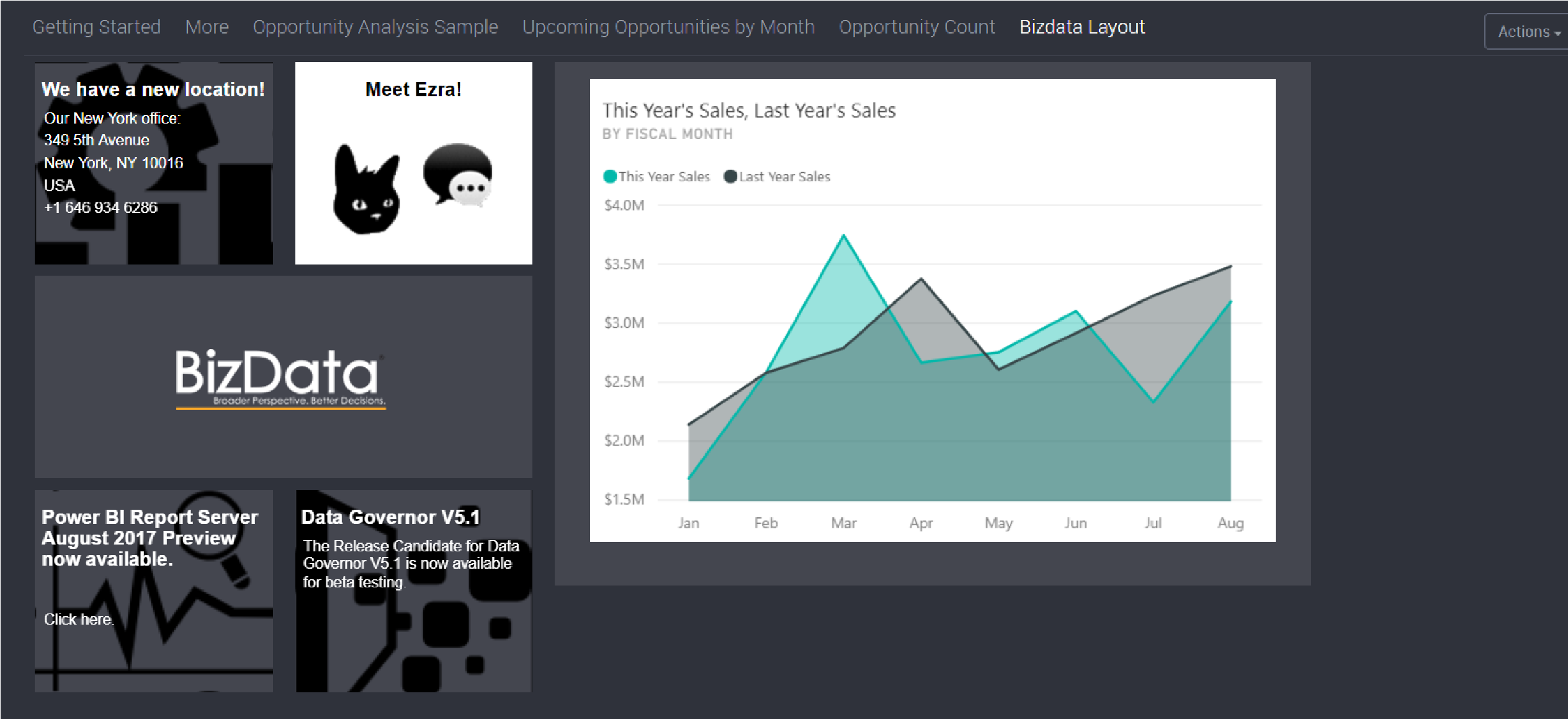Click the 'BY FISCAL MONTH' subtitle

(x=668, y=134)
